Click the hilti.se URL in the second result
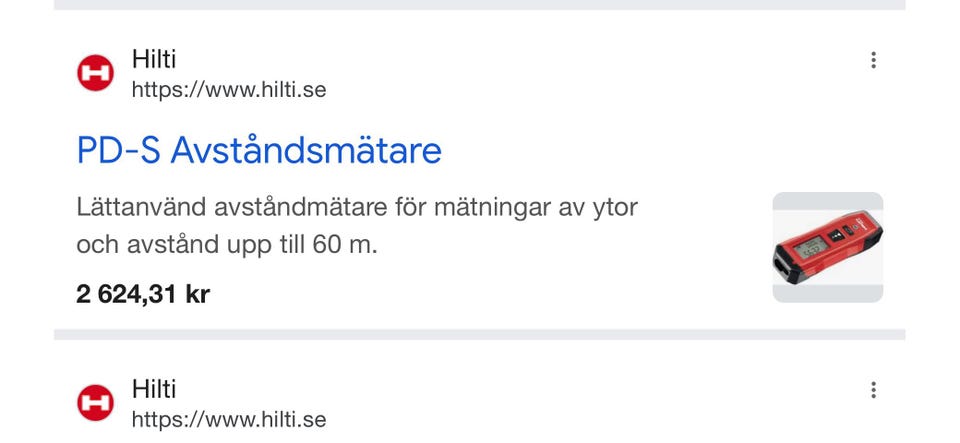 228,419
